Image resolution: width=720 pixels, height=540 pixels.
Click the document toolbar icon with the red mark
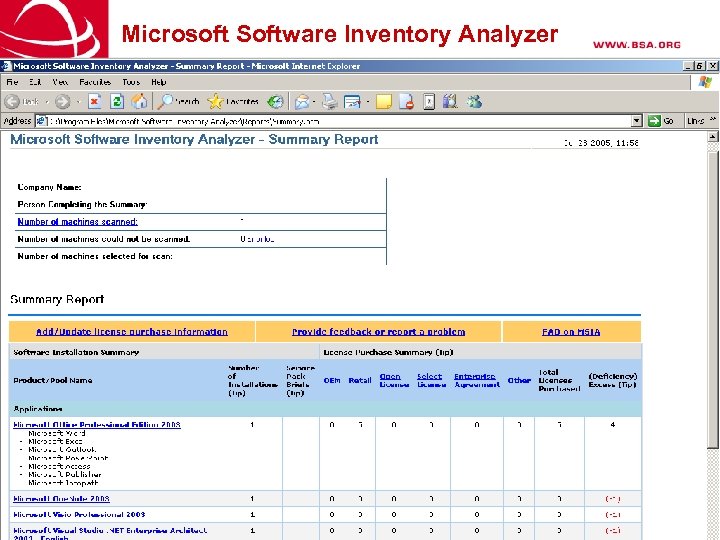click(406, 101)
